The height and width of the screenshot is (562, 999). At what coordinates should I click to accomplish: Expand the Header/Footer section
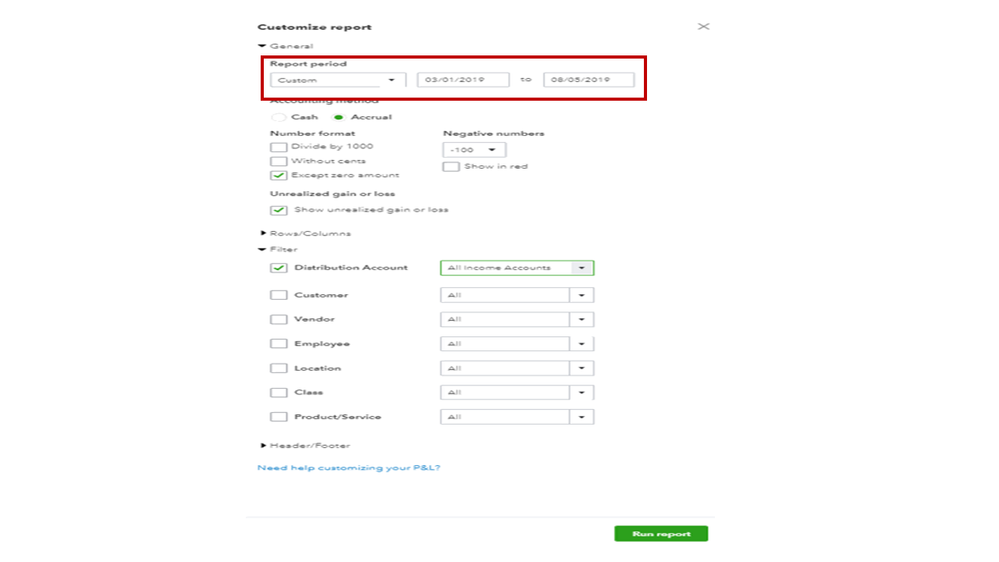pos(264,445)
